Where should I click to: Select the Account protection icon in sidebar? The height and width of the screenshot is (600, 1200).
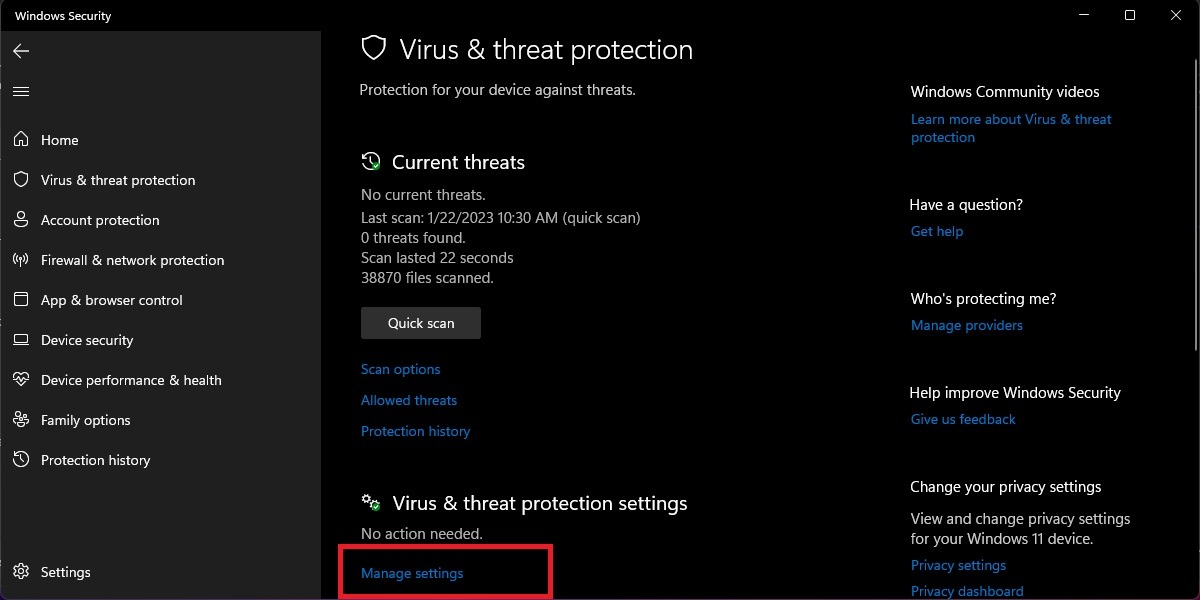tap(20, 220)
